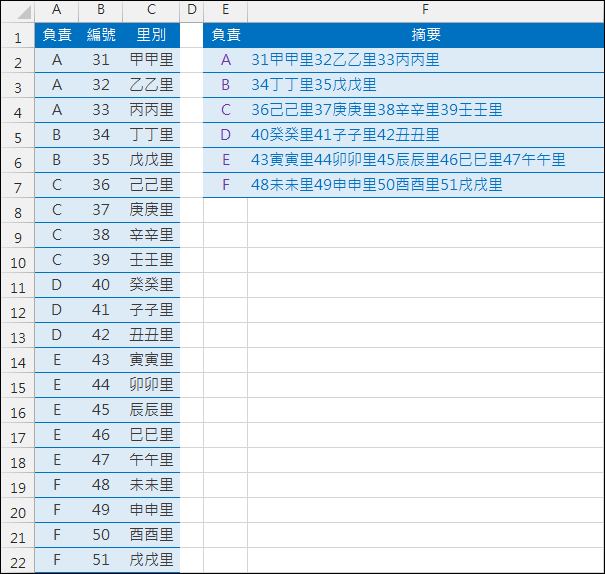Select cell with number 35

point(101,160)
